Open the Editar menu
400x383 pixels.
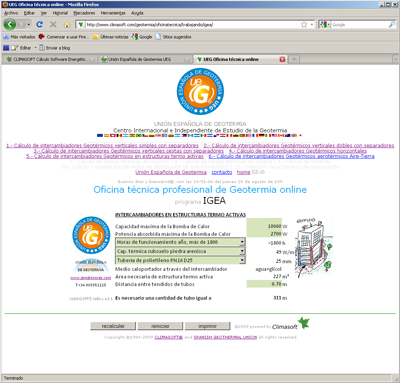[x=29, y=13]
